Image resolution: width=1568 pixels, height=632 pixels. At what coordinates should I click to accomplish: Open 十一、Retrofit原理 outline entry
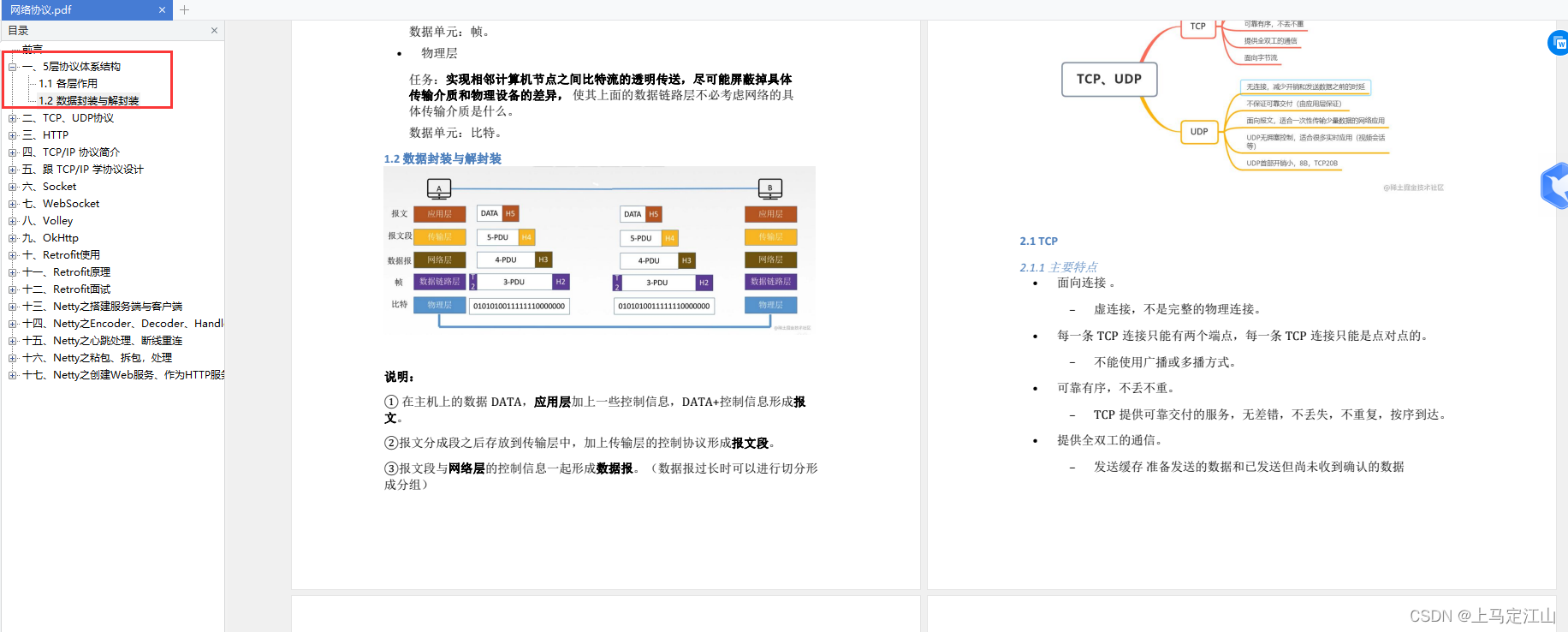[66, 272]
